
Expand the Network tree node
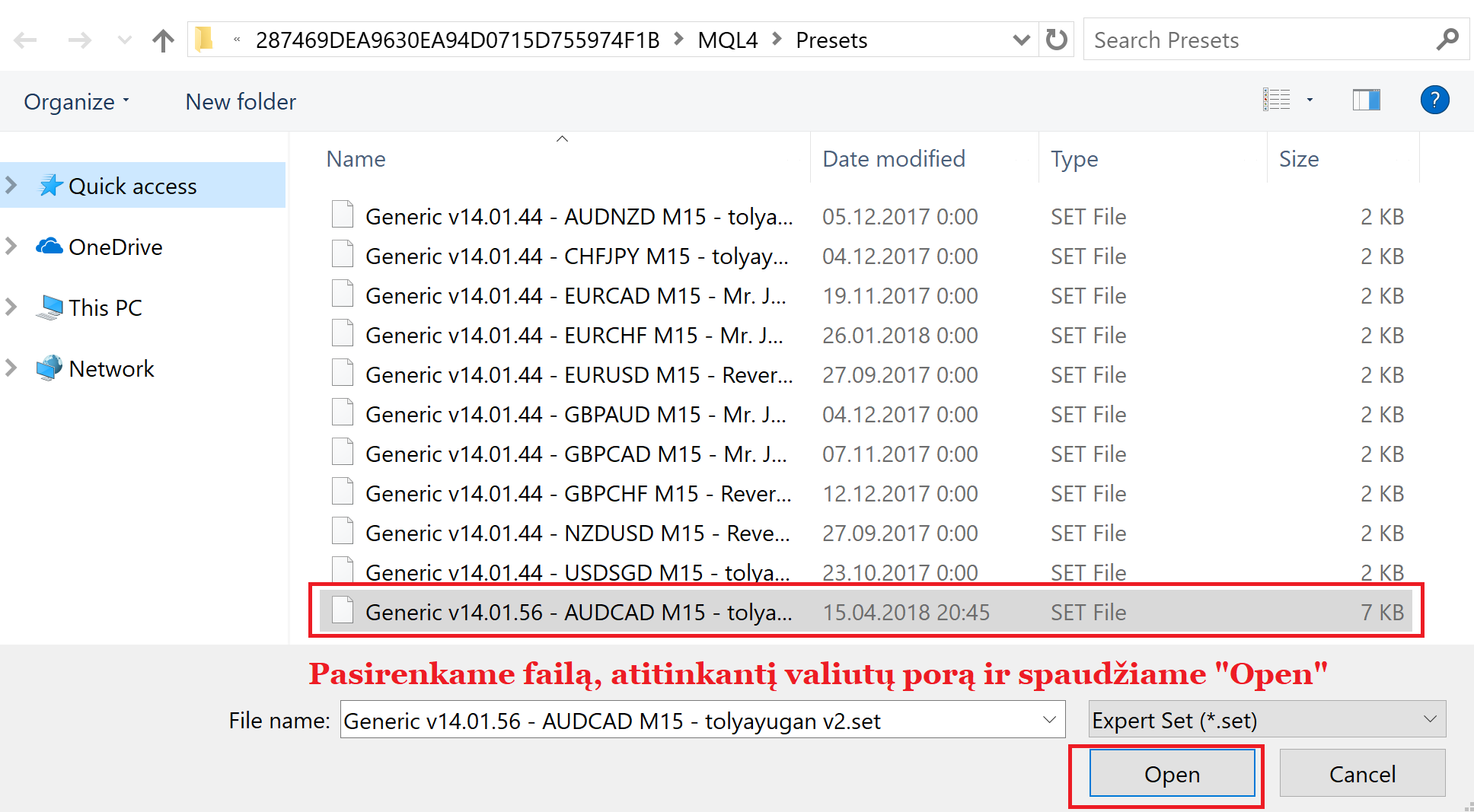(11, 368)
